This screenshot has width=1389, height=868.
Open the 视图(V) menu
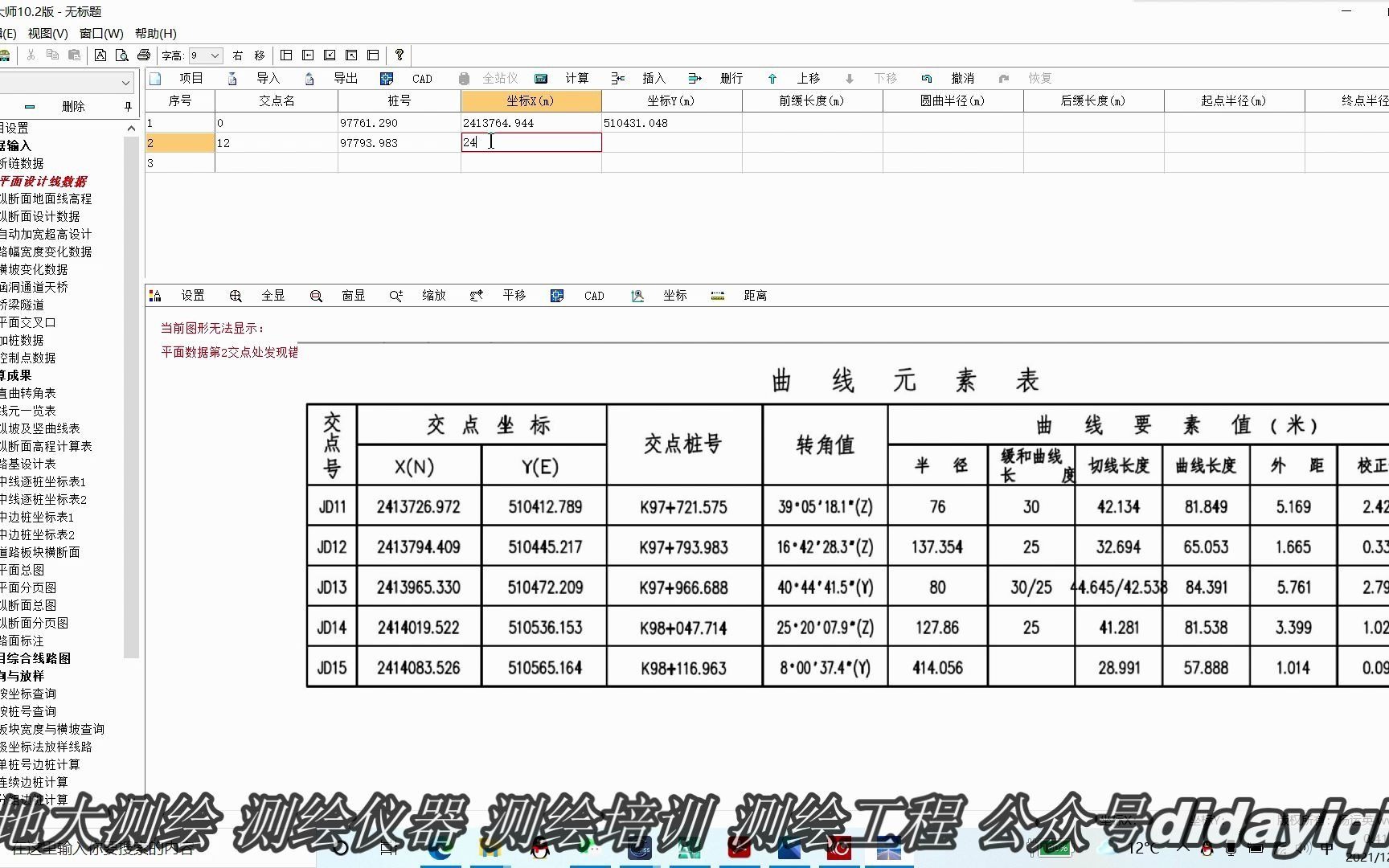[46, 34]
